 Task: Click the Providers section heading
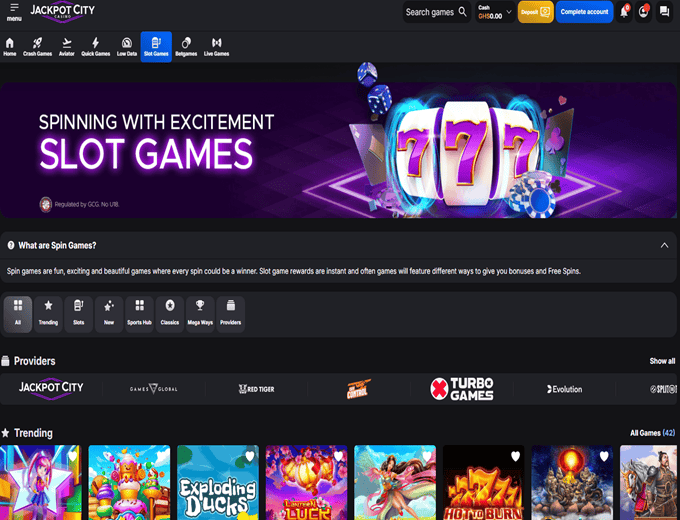click(x=34, y=361)
